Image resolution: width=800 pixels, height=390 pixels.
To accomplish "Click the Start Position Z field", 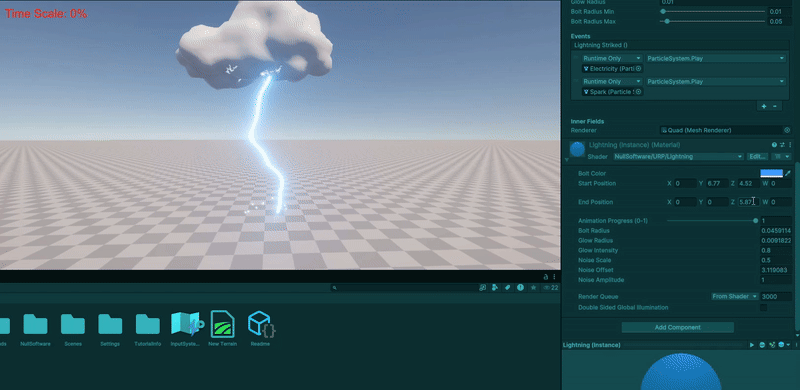I will point(749,183).
